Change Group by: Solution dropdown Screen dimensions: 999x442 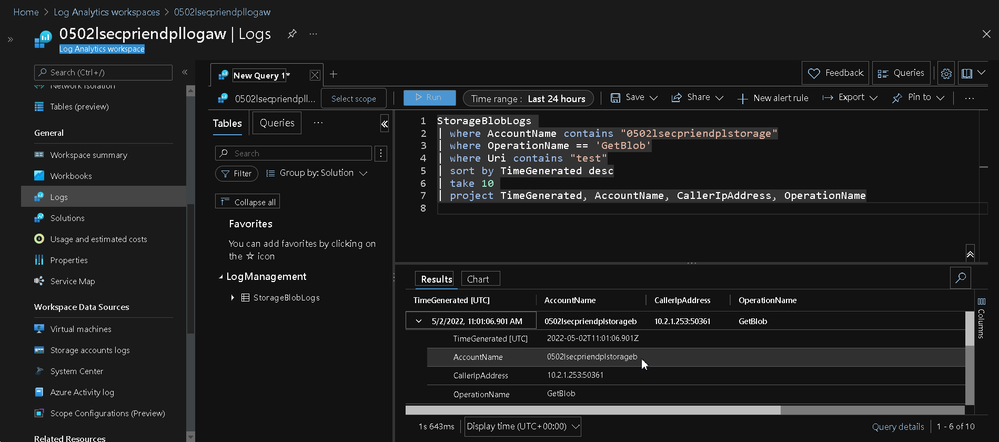coord(317,173)
